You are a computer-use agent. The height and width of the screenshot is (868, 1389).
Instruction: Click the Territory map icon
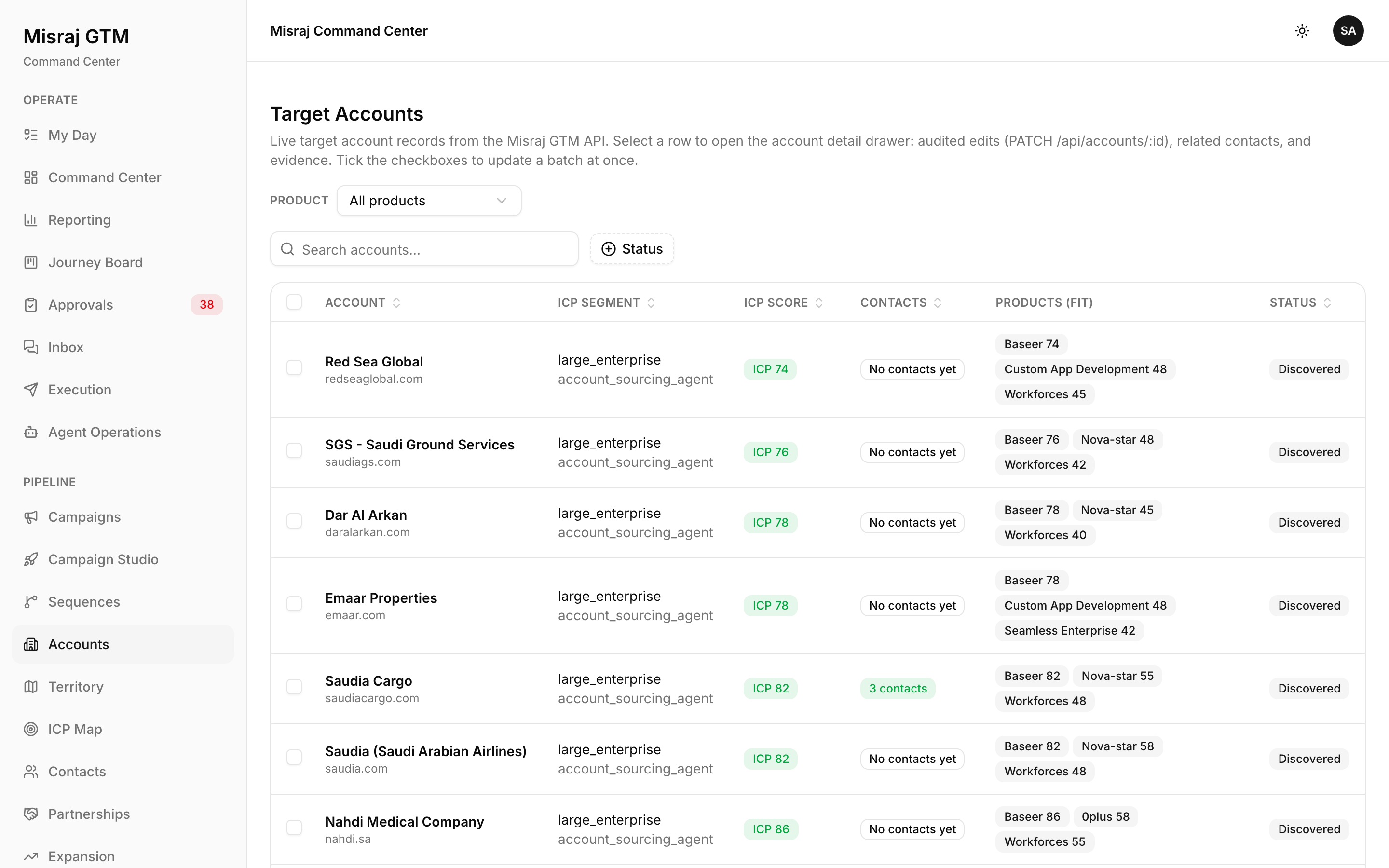[x=31, y=687]
